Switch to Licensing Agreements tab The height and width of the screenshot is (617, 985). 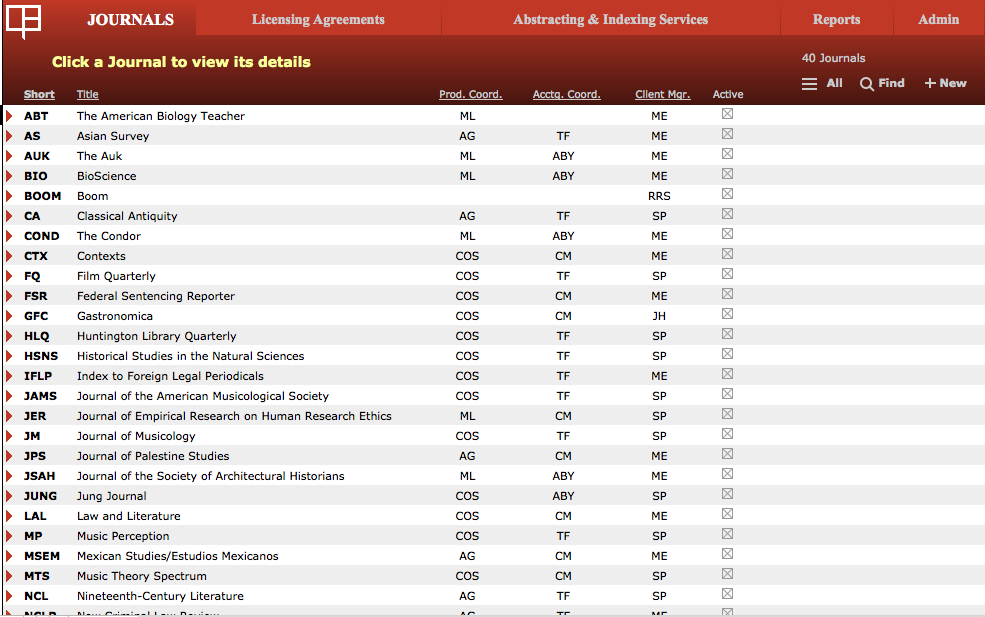[x=318, y=19]
